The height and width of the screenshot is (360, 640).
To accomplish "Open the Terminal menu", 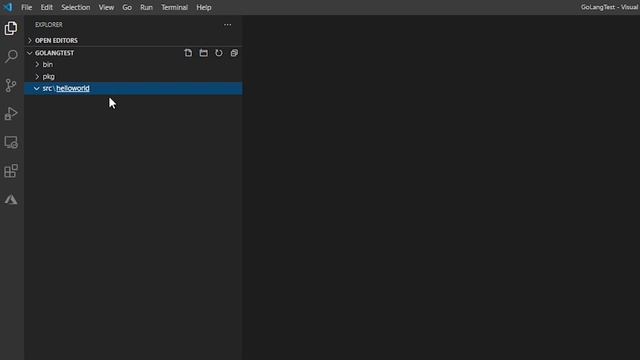I will click(x=174, y=7).
